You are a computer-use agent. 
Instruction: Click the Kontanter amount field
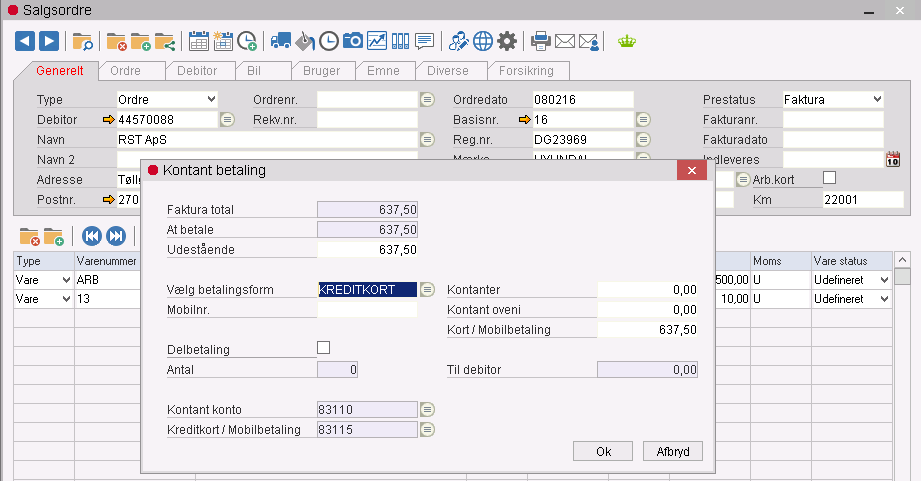[648, 290]
